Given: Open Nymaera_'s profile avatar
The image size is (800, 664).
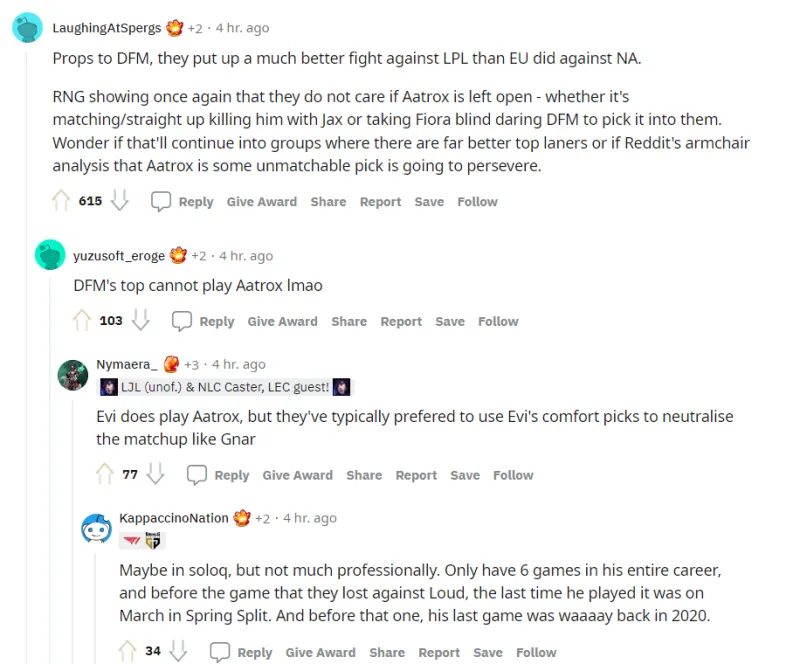Looking at the screenshot, I should pyautogui.click(x=73, y=375).
